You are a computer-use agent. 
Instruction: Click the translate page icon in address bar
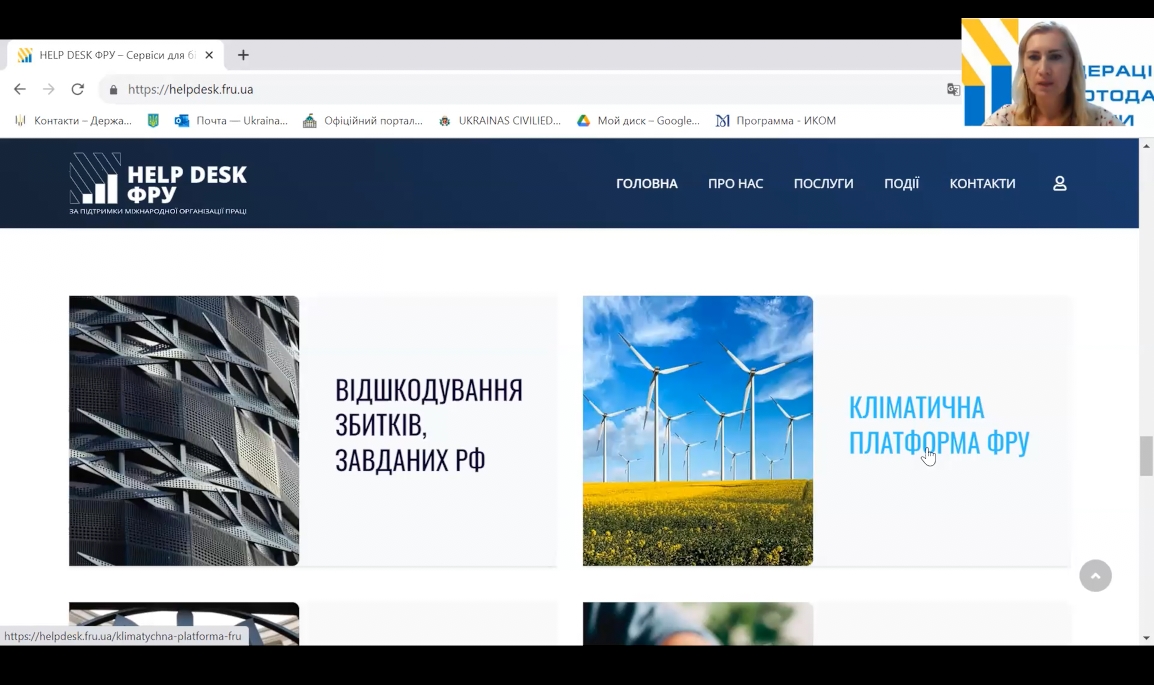pos(953,89)
